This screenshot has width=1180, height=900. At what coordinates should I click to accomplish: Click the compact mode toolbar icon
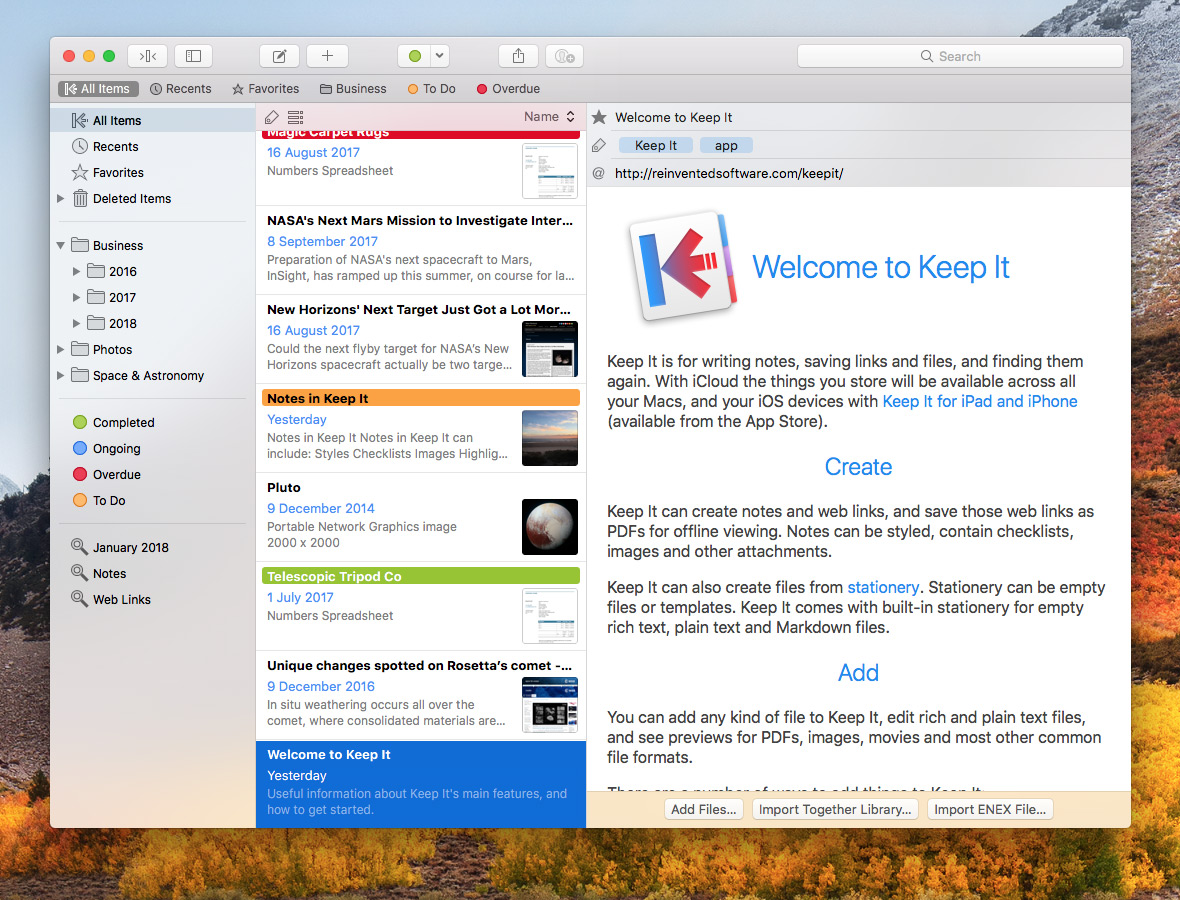click(x=148, y=56)
